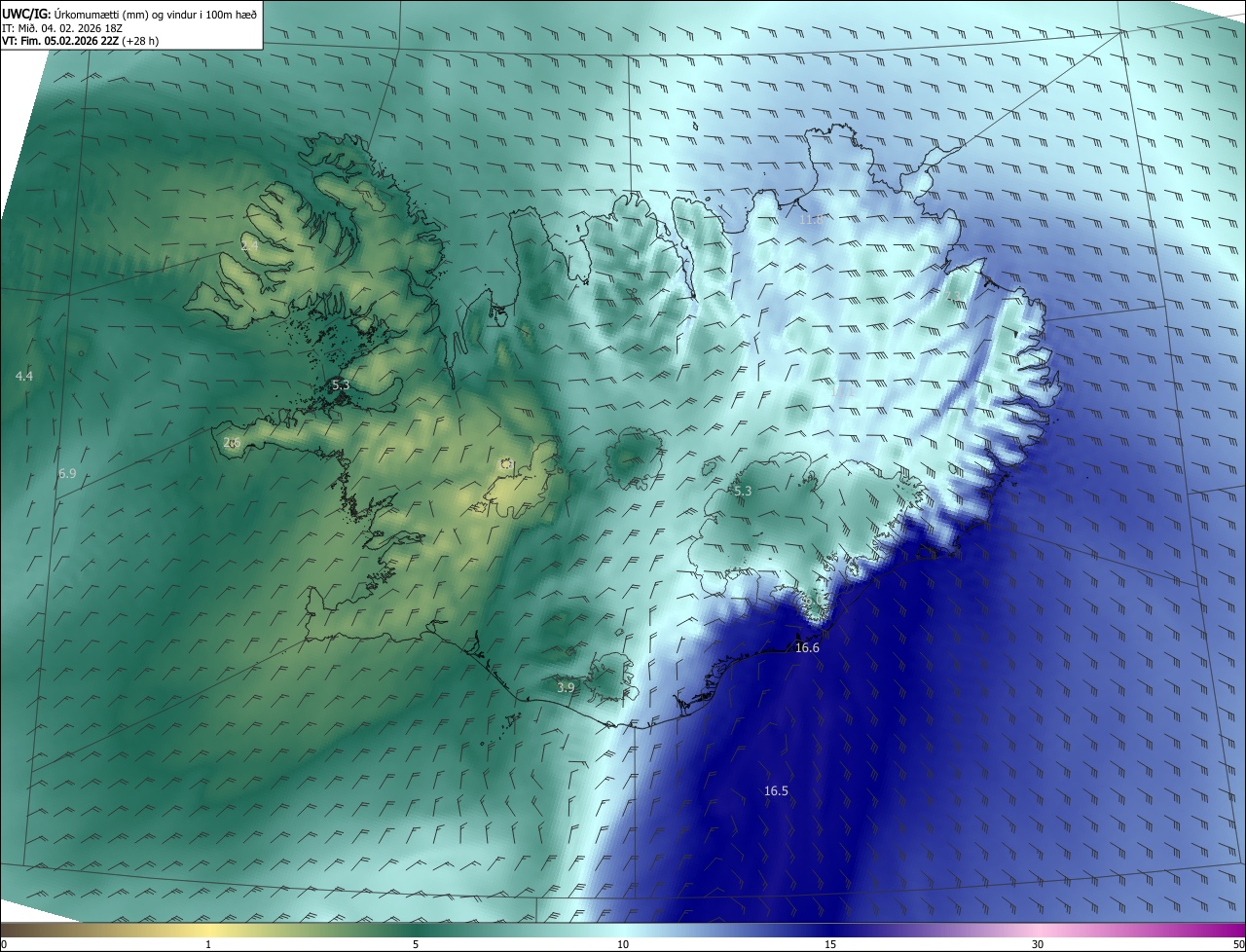Viewport: 1246px width, 952px height.
Task: Click the 2.4 value on the Westfjords
Action: tap(250, 246)
